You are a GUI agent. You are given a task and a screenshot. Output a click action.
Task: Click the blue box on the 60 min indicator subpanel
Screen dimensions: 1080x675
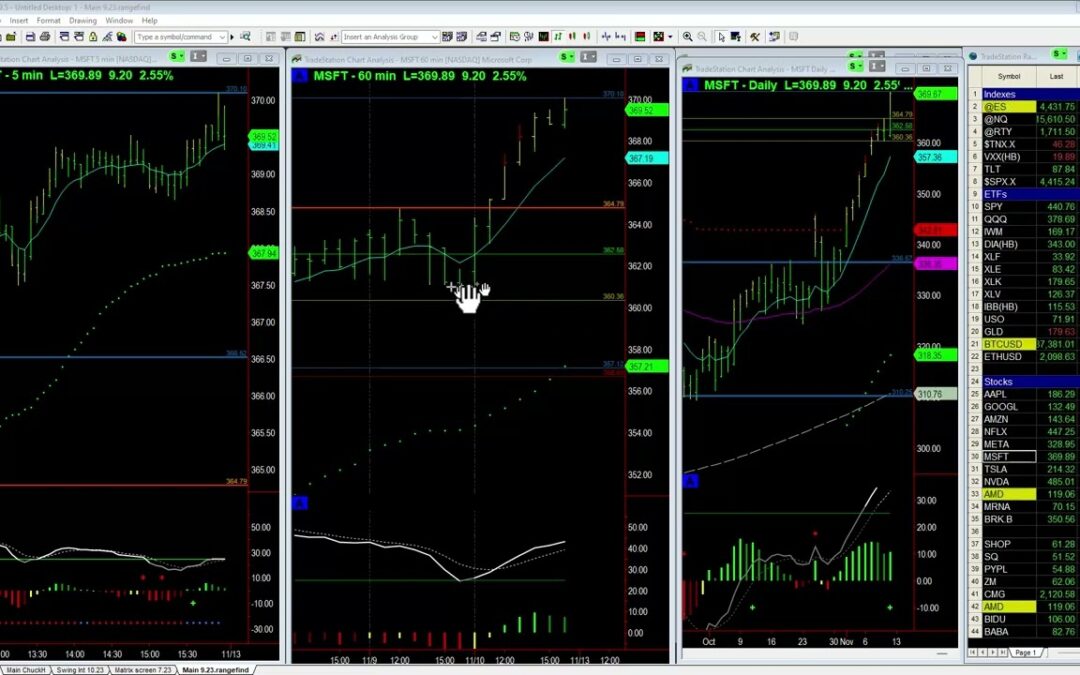(300, 503)
